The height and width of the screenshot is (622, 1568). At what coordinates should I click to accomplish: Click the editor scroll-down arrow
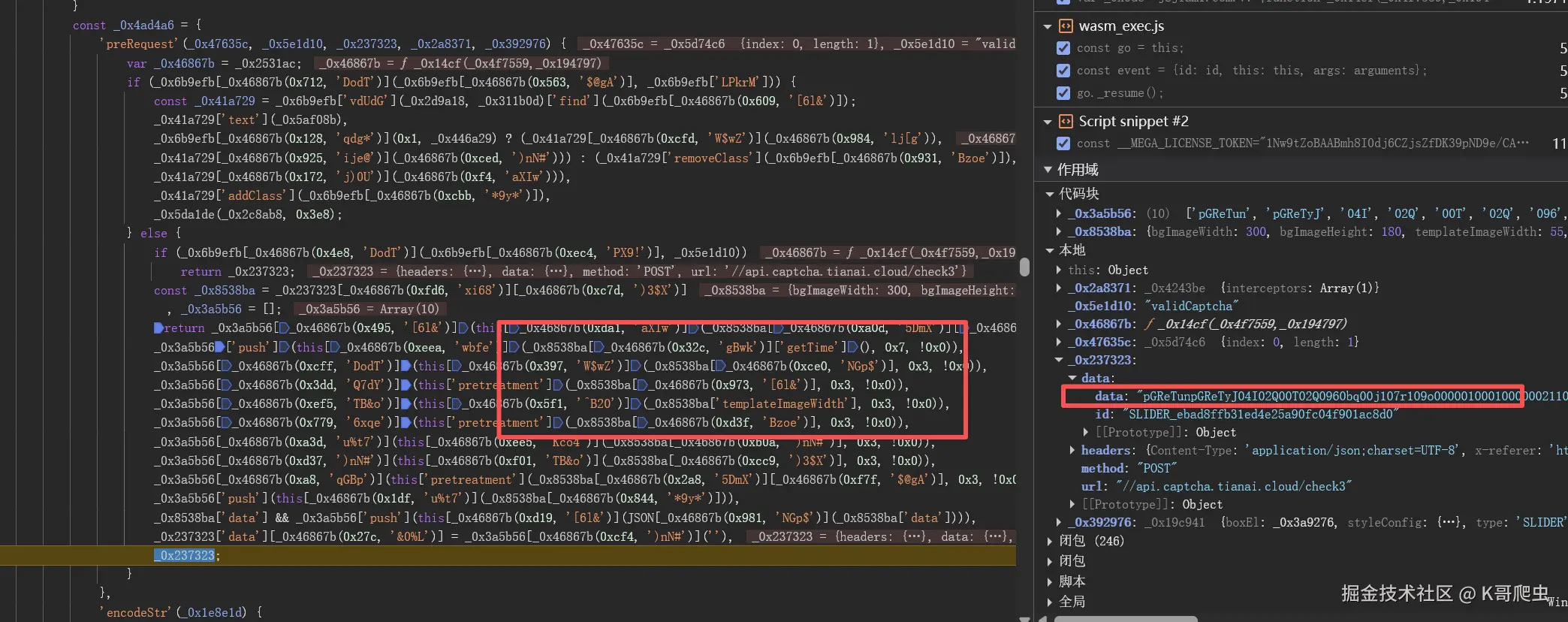coord(1024,618)
